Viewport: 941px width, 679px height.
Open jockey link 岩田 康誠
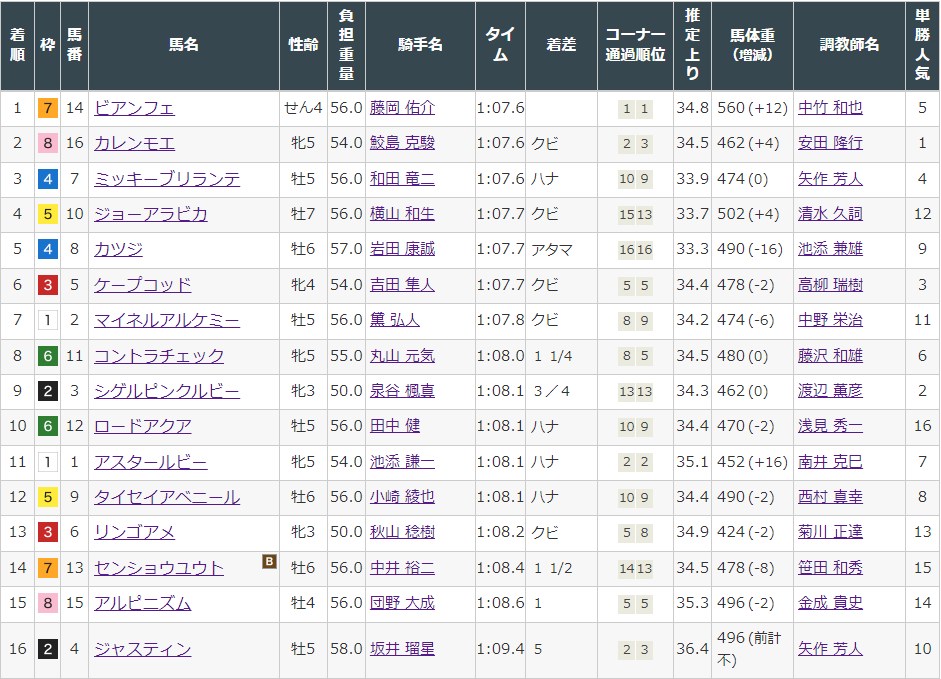pos(402,249)
